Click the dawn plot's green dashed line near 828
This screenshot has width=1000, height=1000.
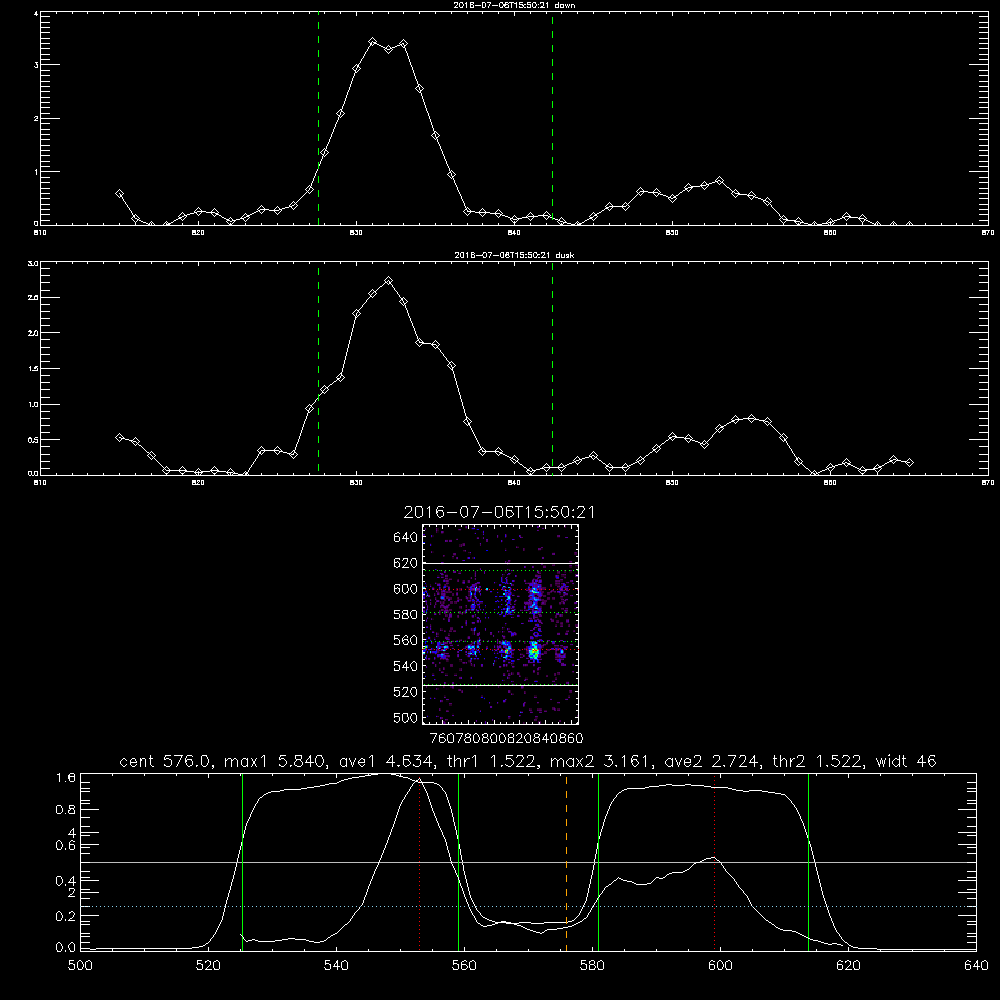tap(318, 118)
